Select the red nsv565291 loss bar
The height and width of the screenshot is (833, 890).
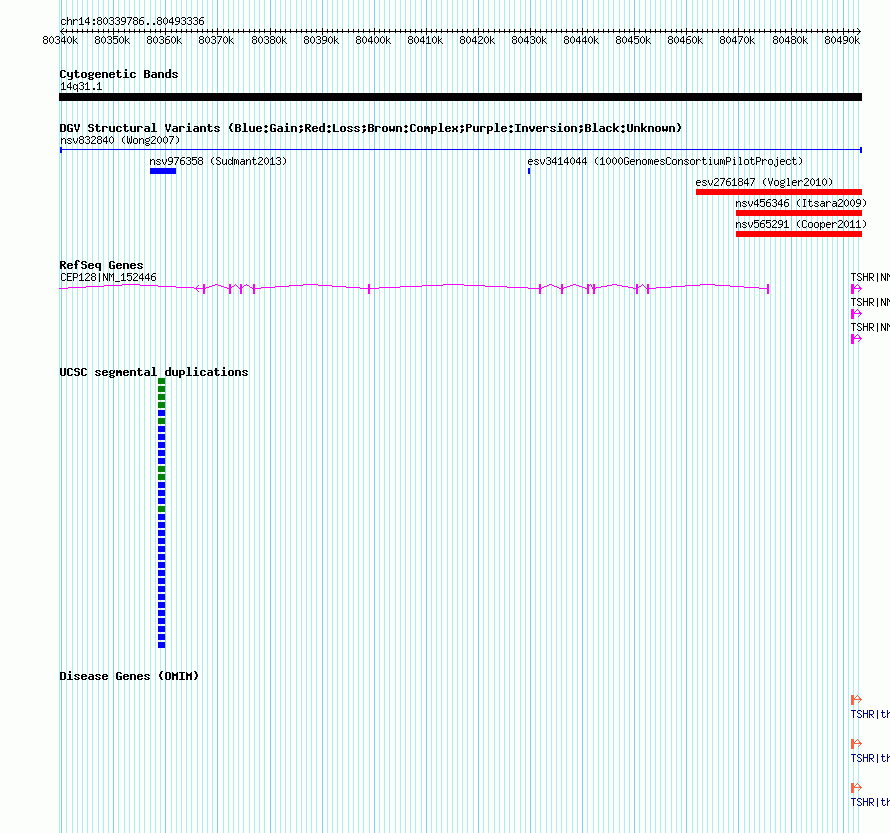click(x=799, y=234)
